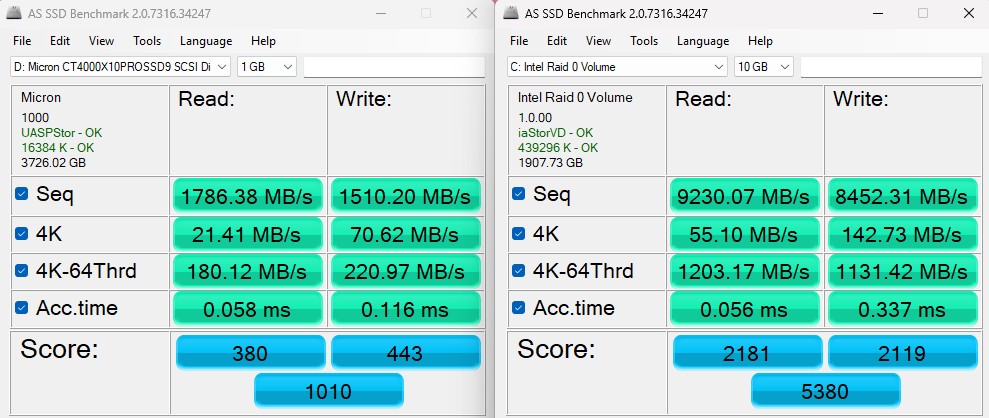989x418 pixels.
Task: Minimize the Micron benchmark window
Action: click(x=380, y=13)
